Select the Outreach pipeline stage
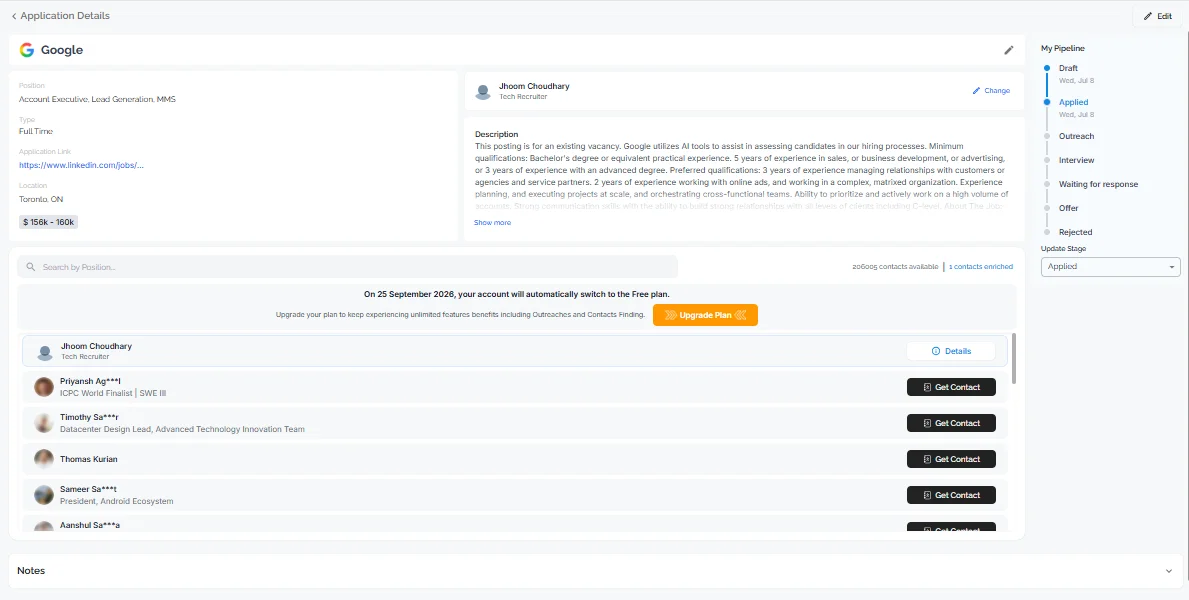The height and width of the screenshot is (600, 1189). click(1076, 137)
